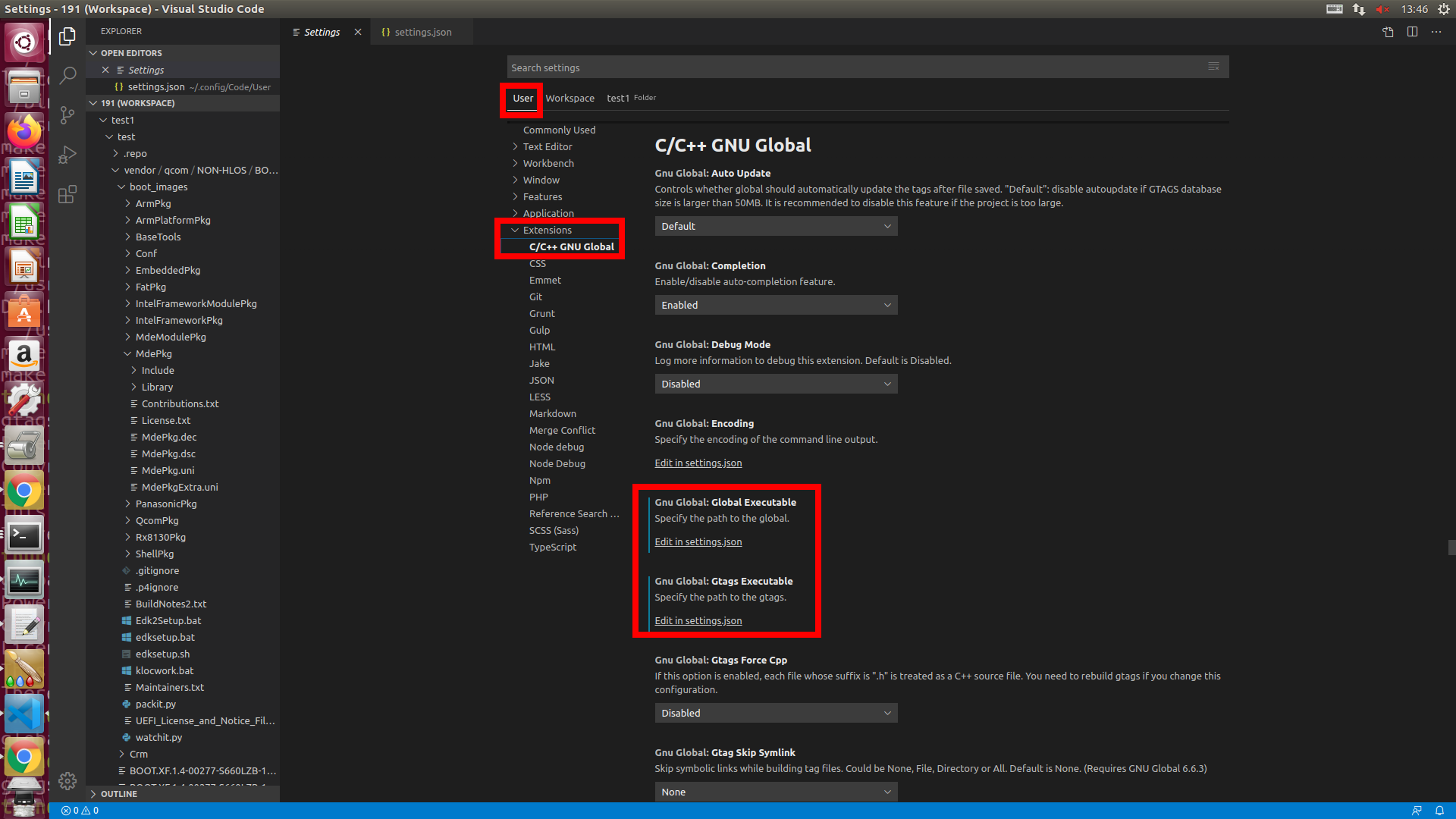Open Ubuntu Software from the dock
The image size is (1456, 819).
(x=24, y=311)
